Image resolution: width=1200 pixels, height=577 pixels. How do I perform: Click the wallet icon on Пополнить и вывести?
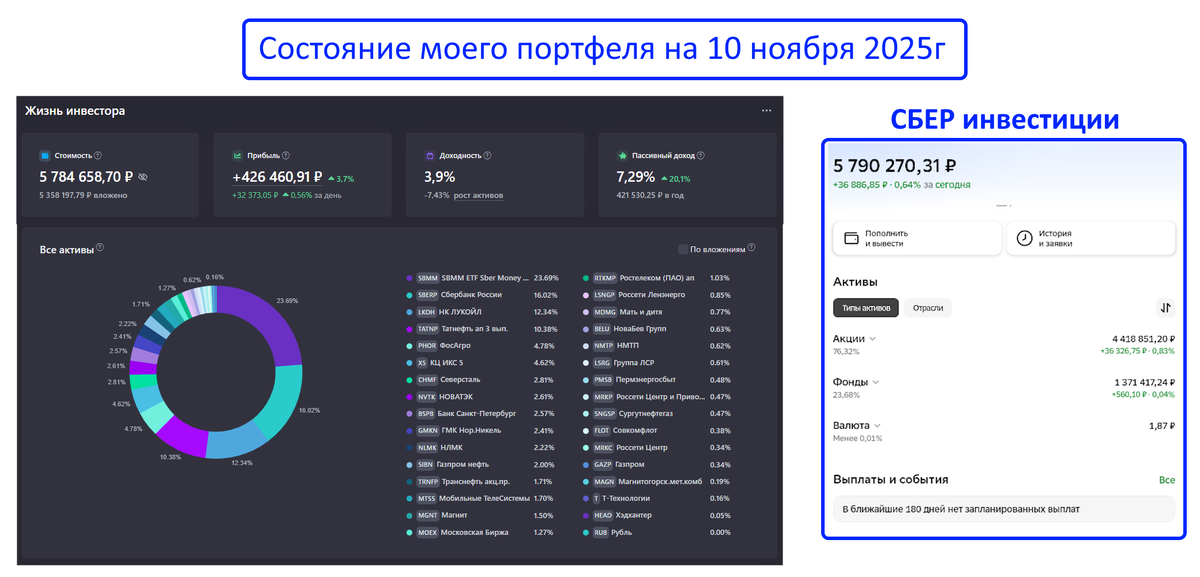[852, 239]
